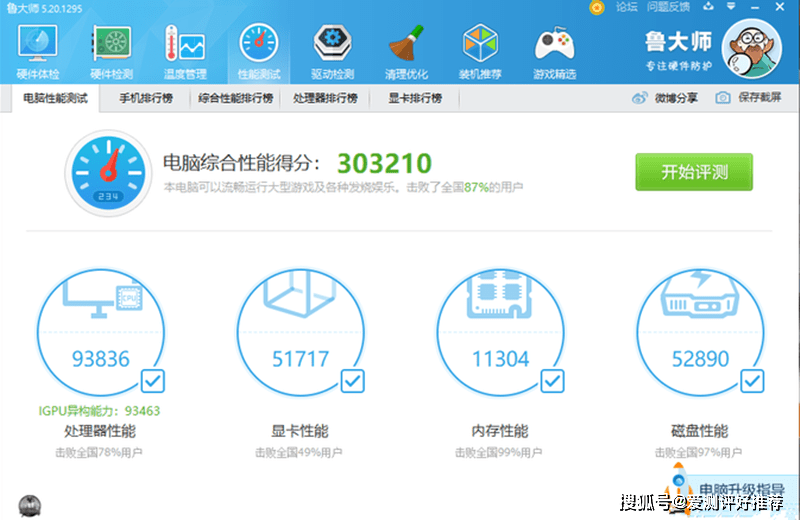Viewport: 800px width, 520px height.
Task: Switch to 显卡排行榜 tab
Action: 415,98
